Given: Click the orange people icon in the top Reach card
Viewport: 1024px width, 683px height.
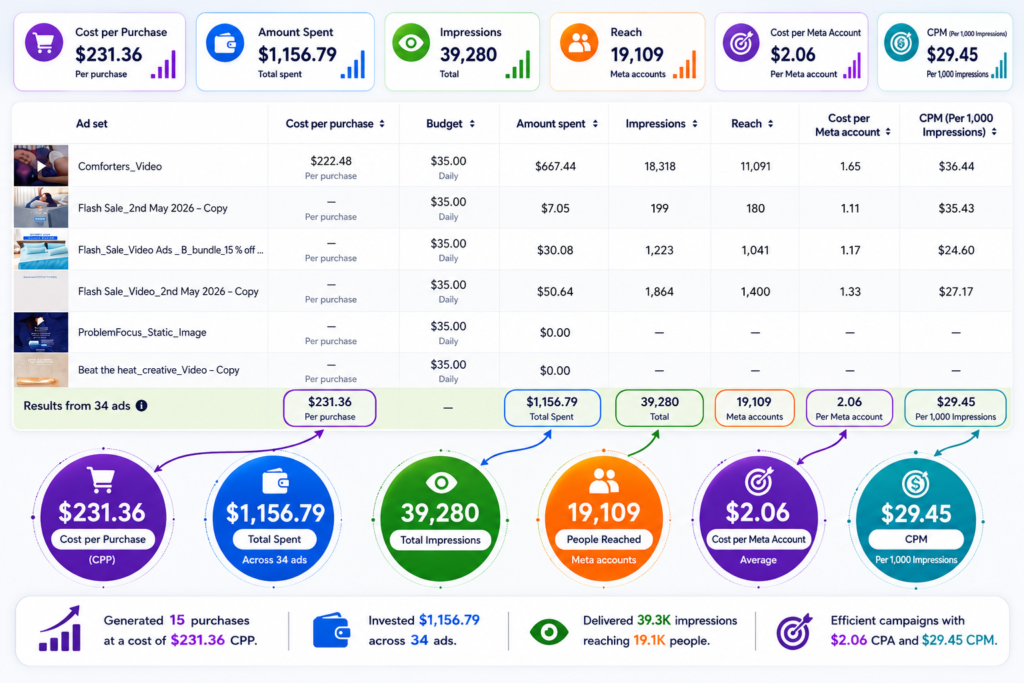Looking at the screenshot, I should click(579, 43).
